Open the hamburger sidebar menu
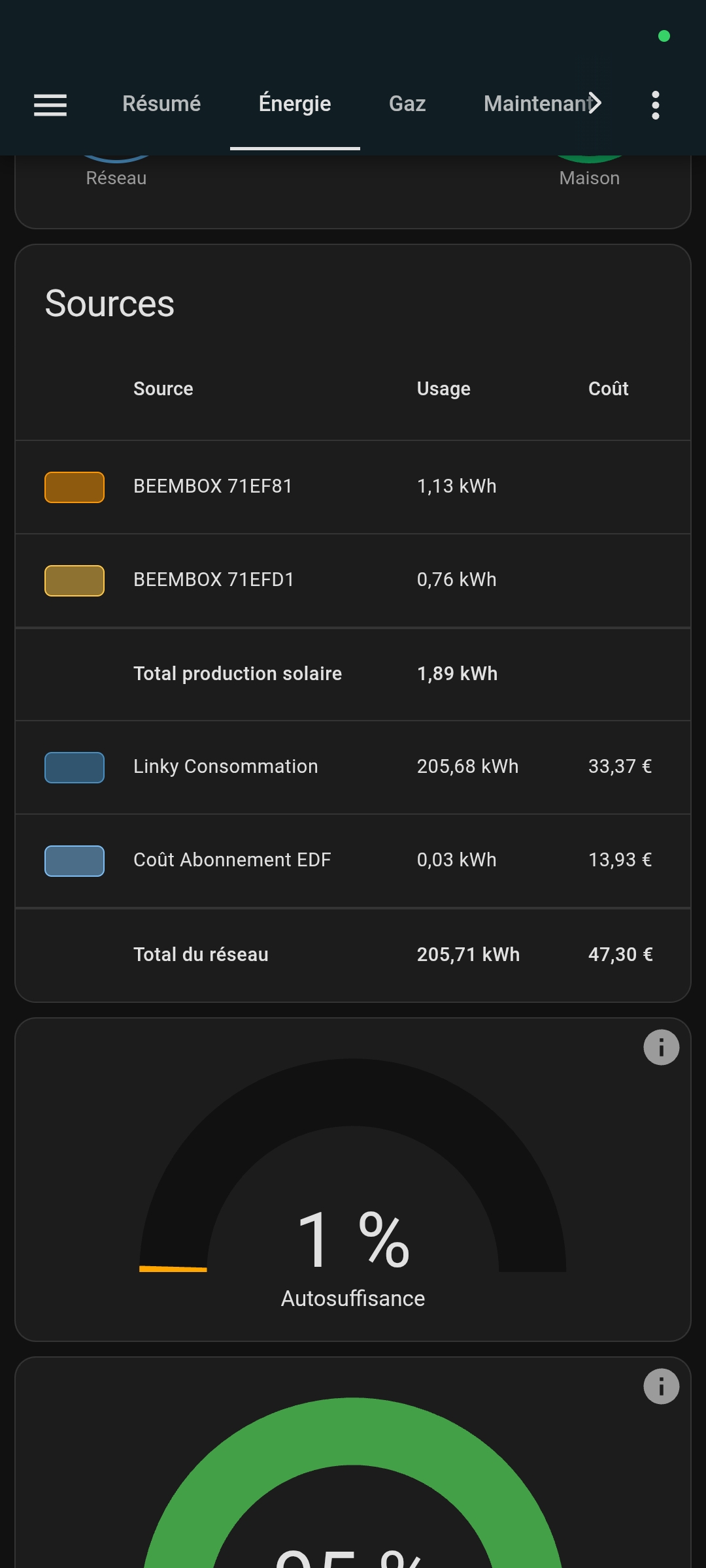The width and height of the screenshot is (706, 1568). 50,105
